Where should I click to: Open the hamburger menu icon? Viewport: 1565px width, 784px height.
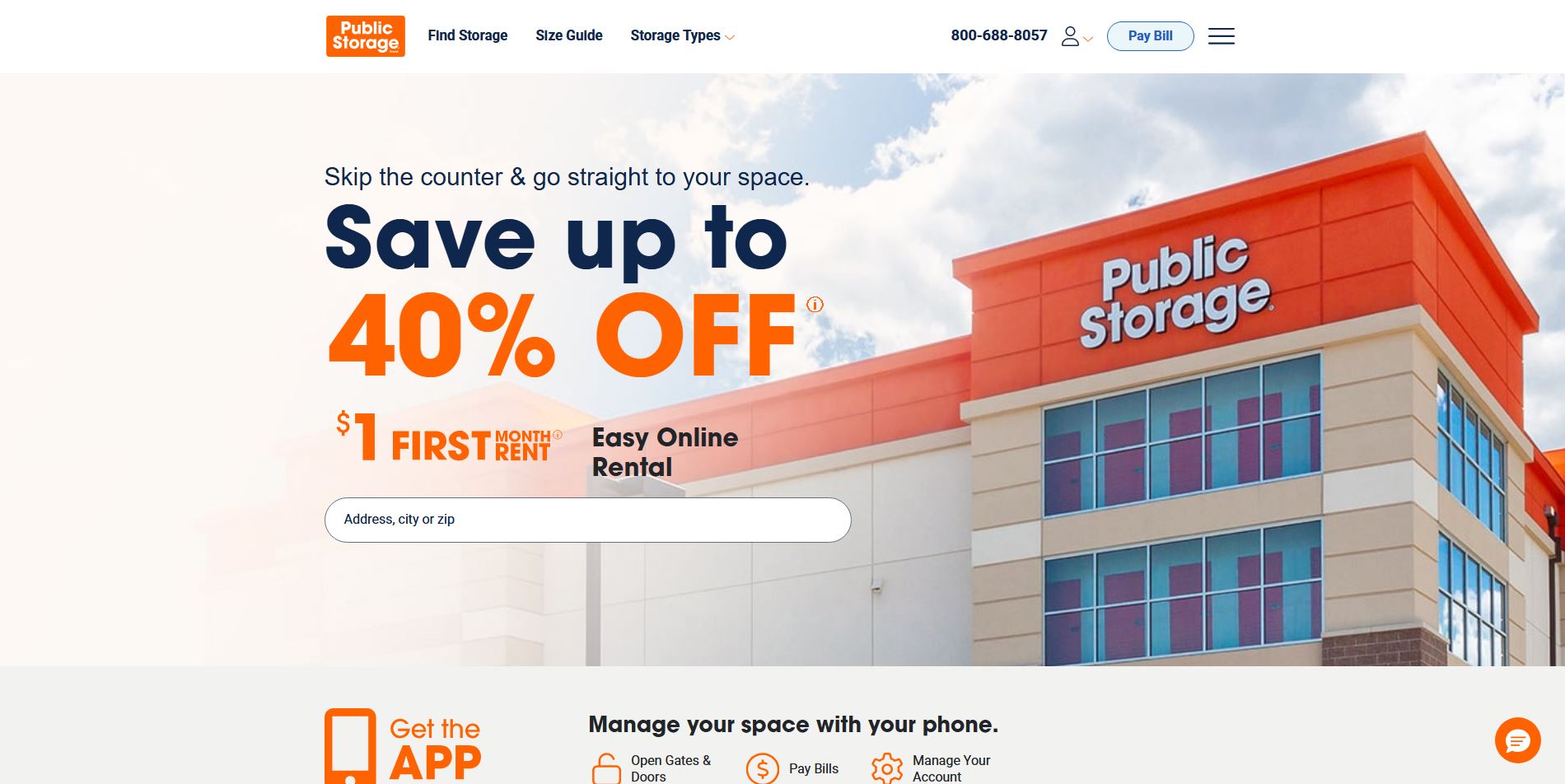pyautogui.click(x=1221, y=36)
